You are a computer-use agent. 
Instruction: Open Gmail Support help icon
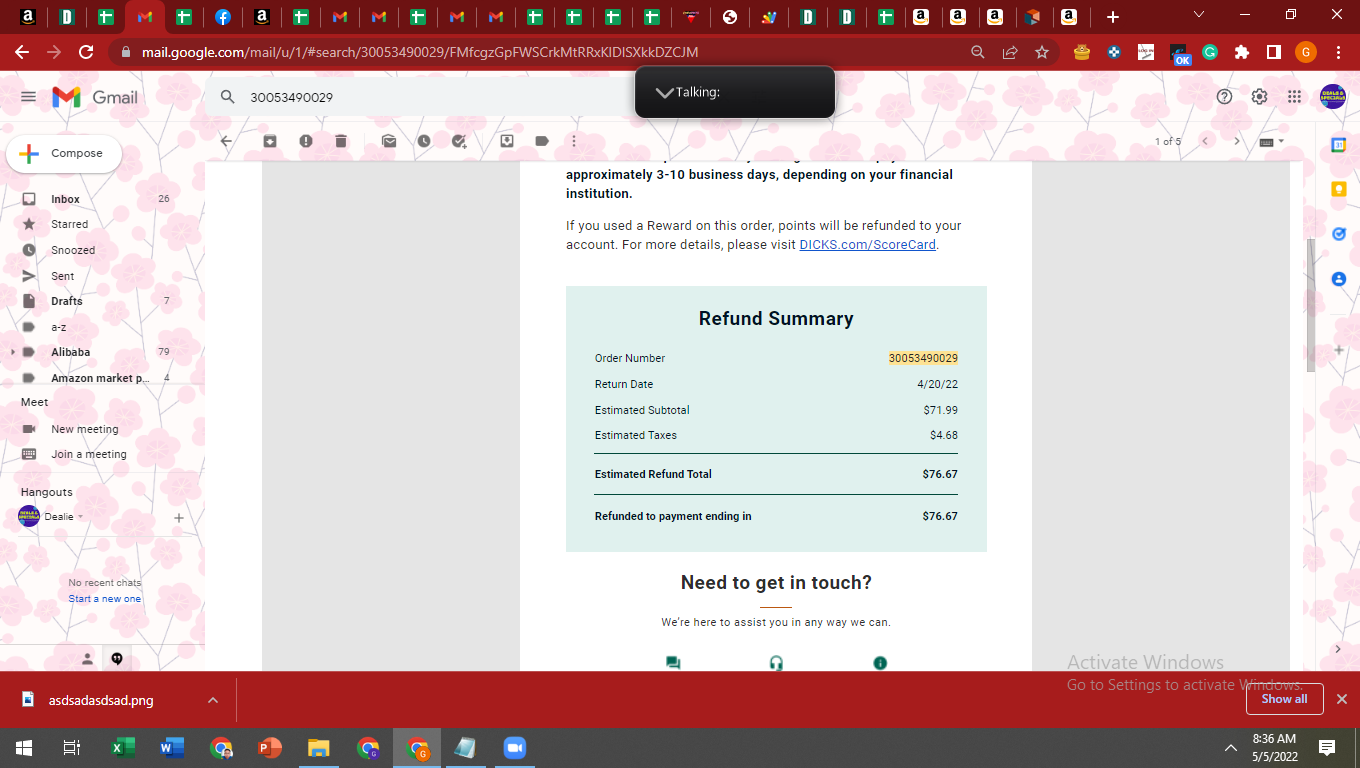point(1224,97)
